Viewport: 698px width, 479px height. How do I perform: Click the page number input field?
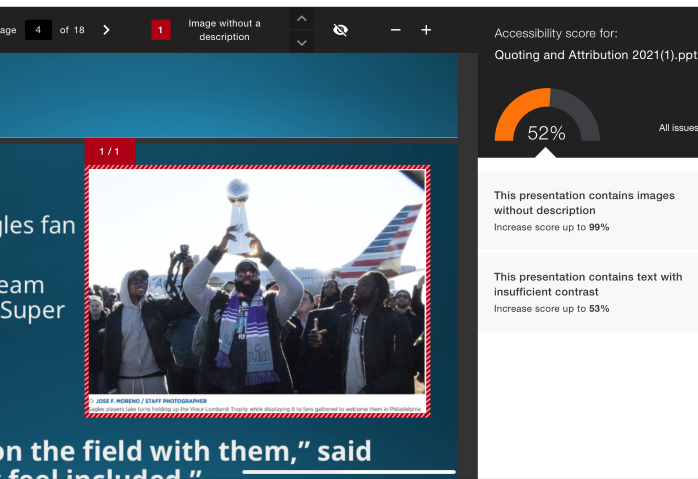(38, 30)
